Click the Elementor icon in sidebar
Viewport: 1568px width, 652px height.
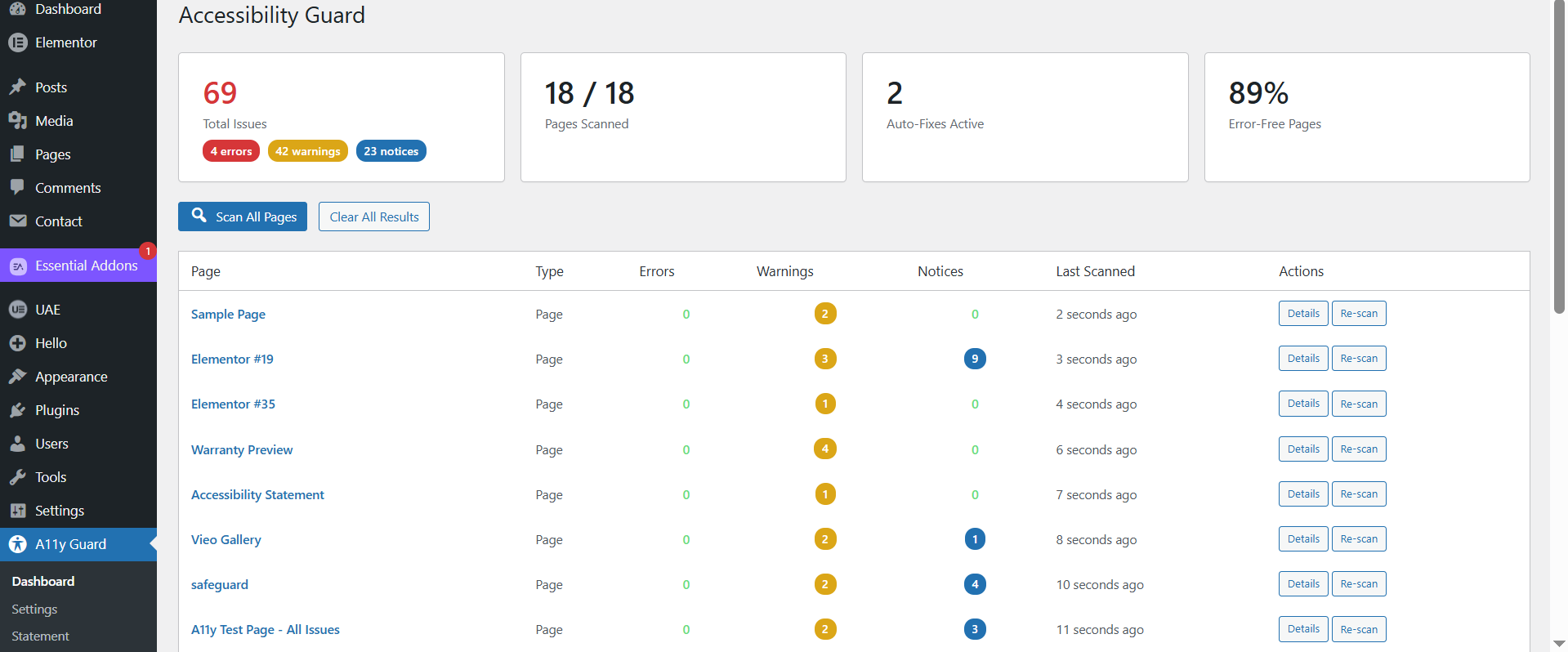tap(18, 42)
